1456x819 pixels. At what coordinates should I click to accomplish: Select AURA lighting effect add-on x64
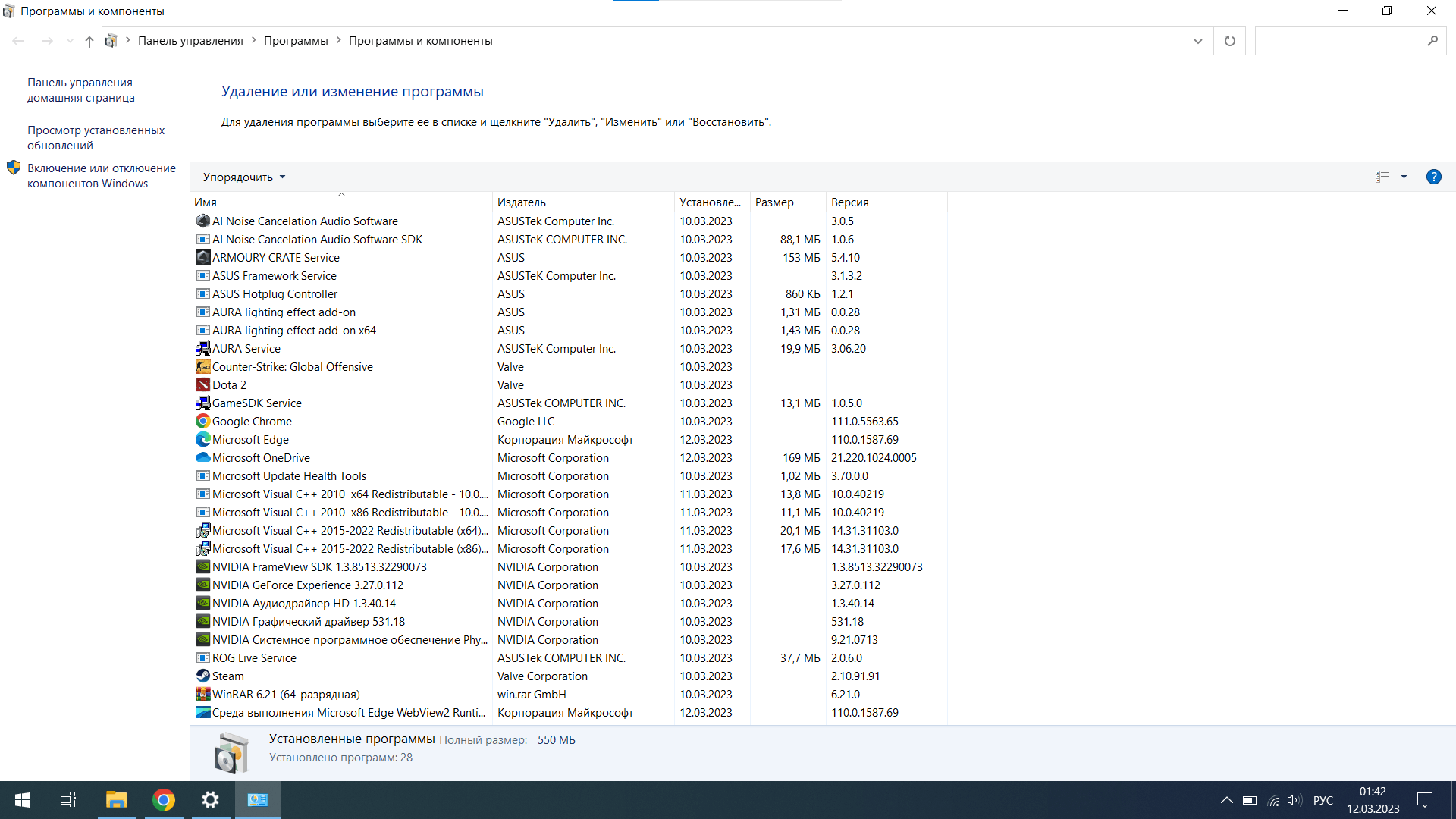tap(569, 331)
